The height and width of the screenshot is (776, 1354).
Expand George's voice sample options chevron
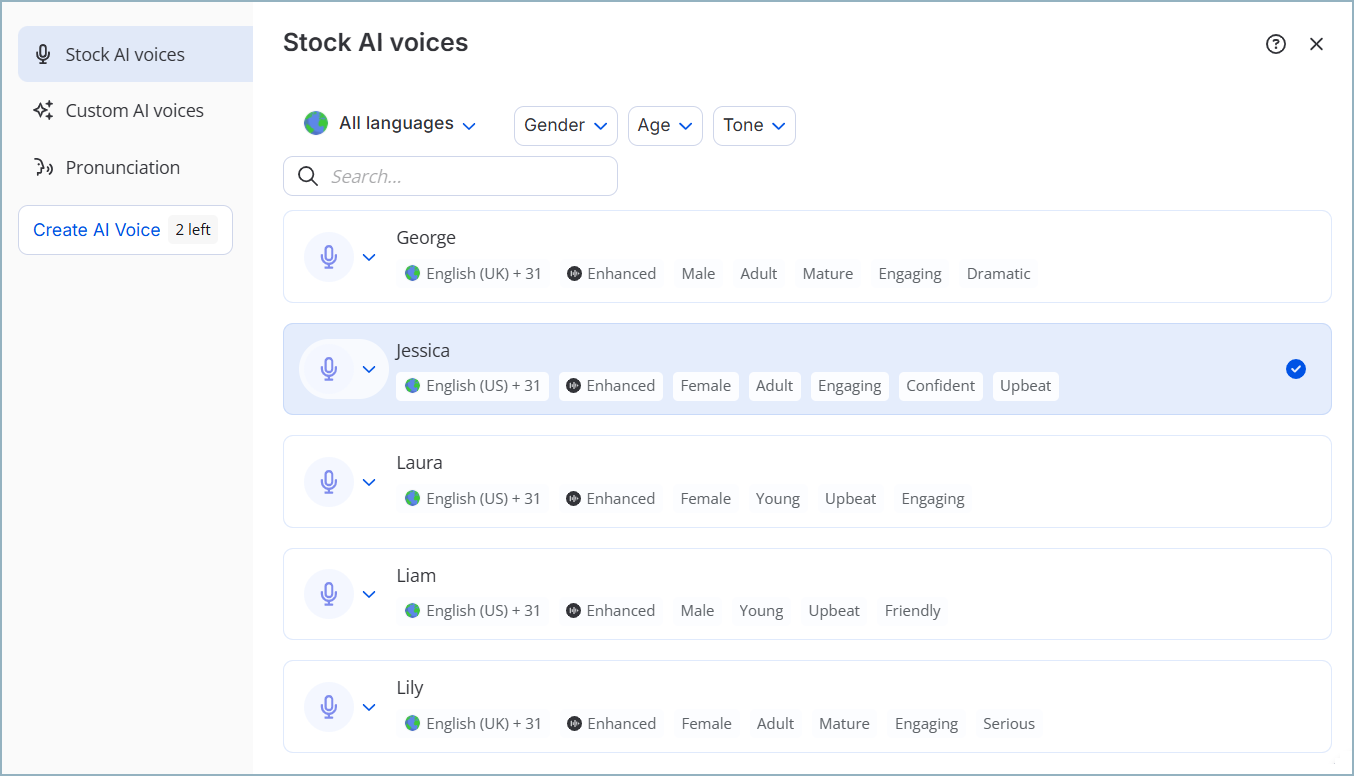click(368, 256)
